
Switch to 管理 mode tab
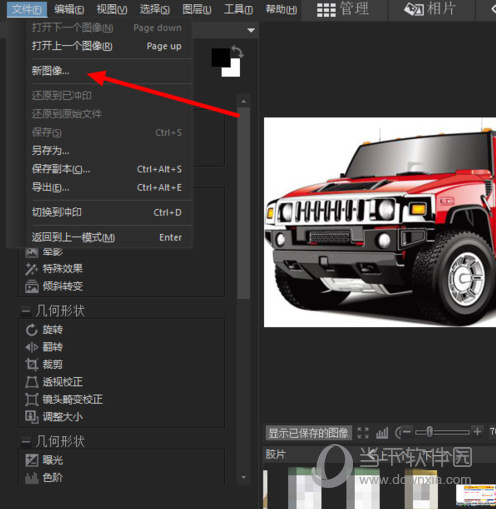(343, 9)
